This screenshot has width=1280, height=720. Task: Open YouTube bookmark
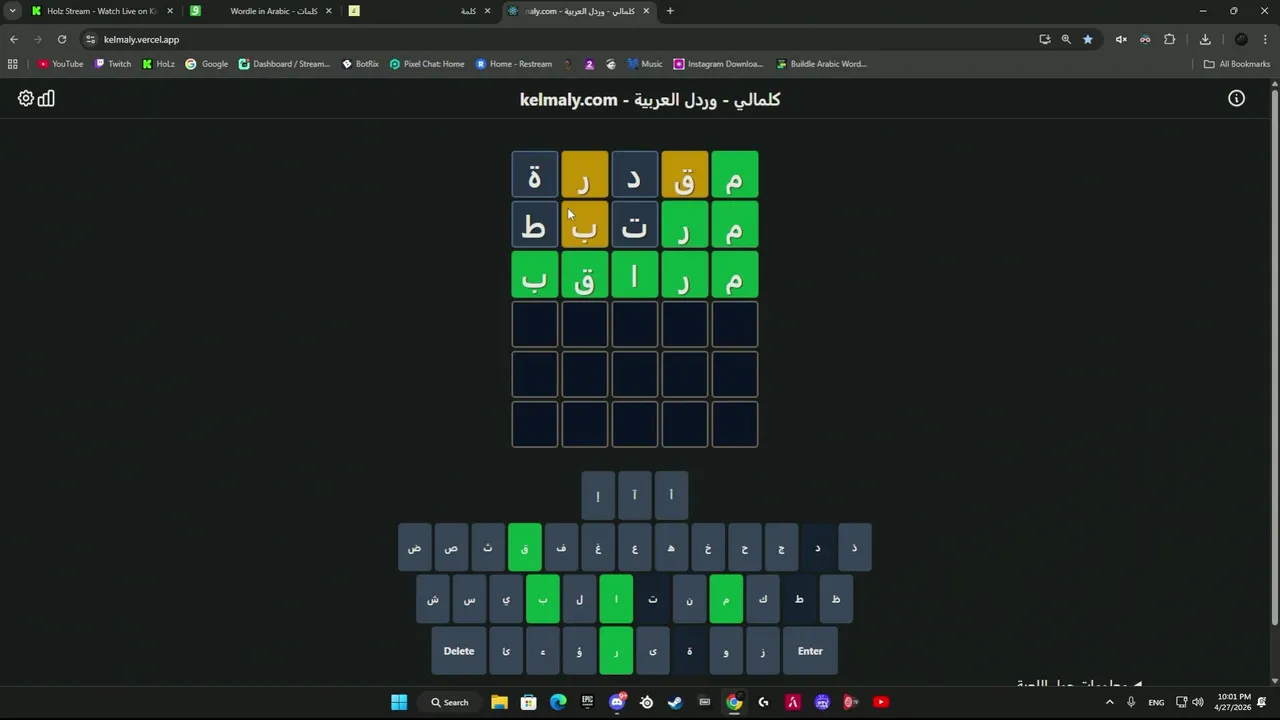coord(60,64)
